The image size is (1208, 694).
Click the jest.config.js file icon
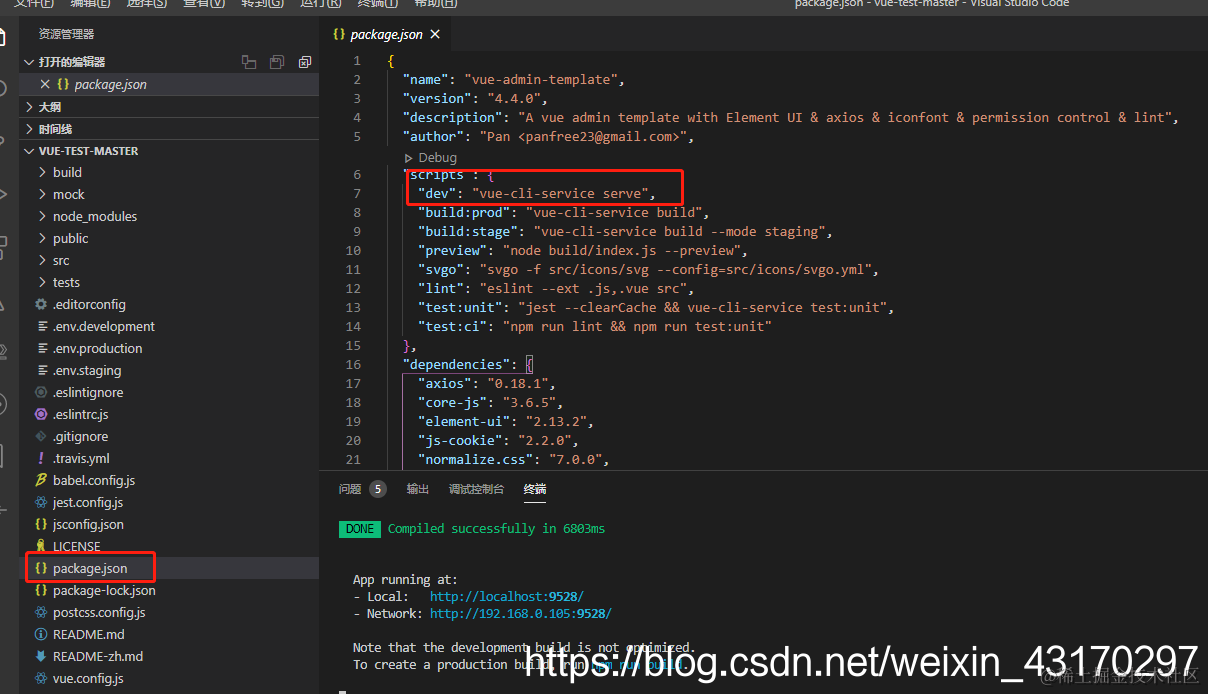[41, 503]
